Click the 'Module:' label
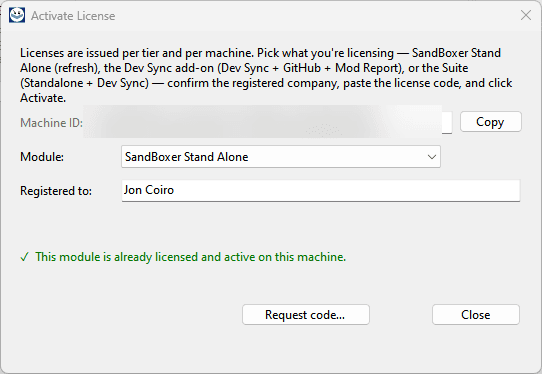Image resolution: width=542 pixels, height=374 pixels. click(42, 157)
